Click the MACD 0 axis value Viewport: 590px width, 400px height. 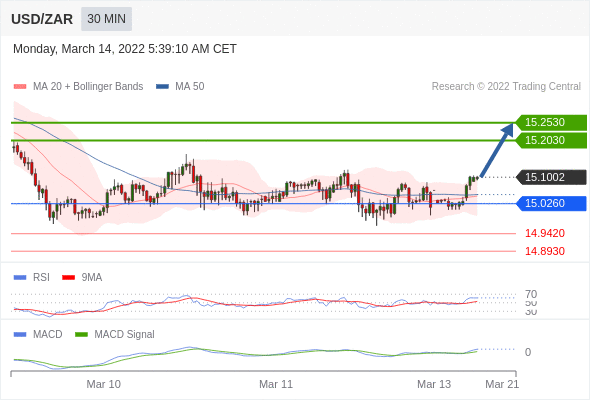(528, 352)
